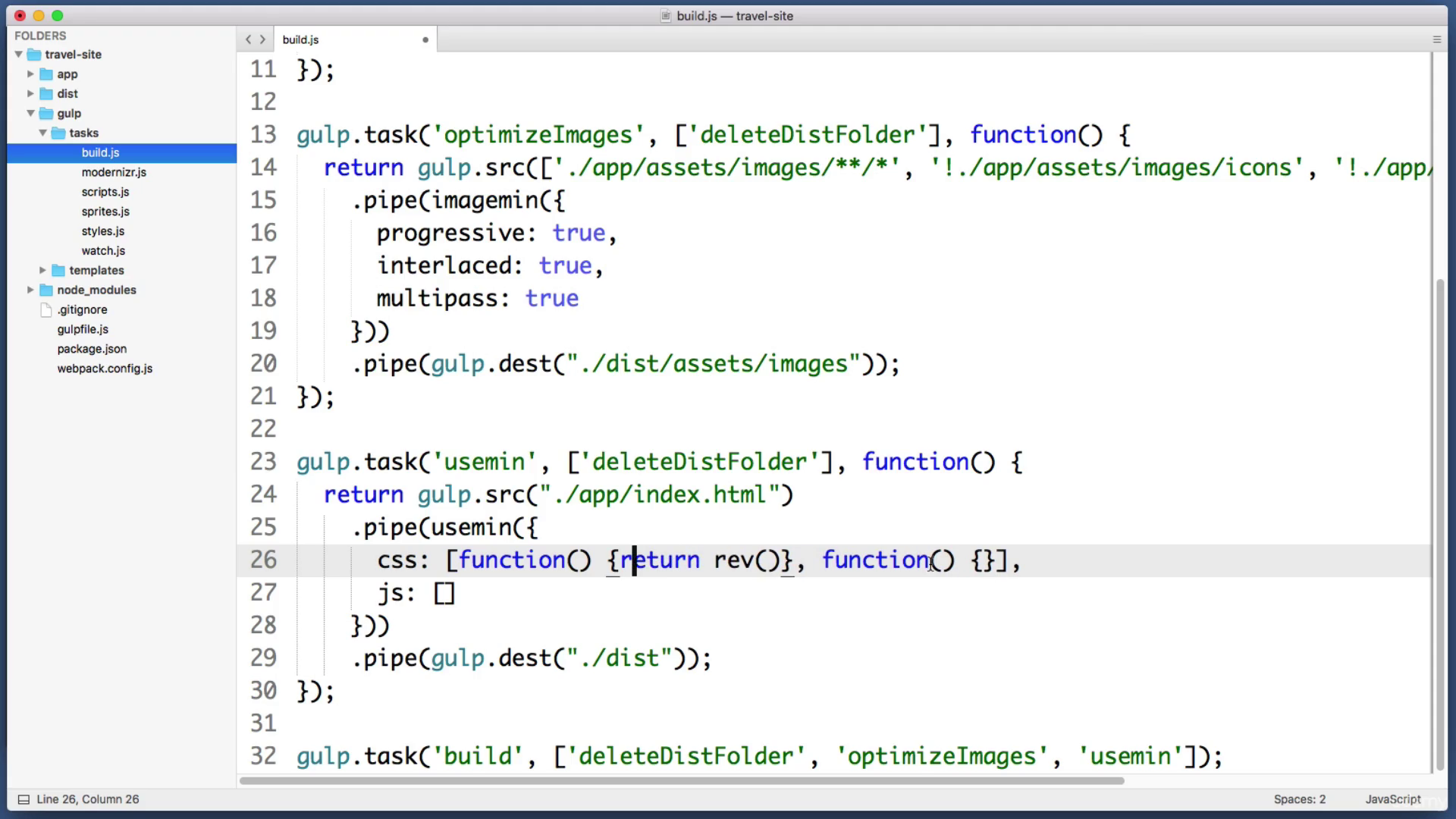Open gulpfile.js file
This screenshot has width=1456, height=819.
(x=83, y=329)
